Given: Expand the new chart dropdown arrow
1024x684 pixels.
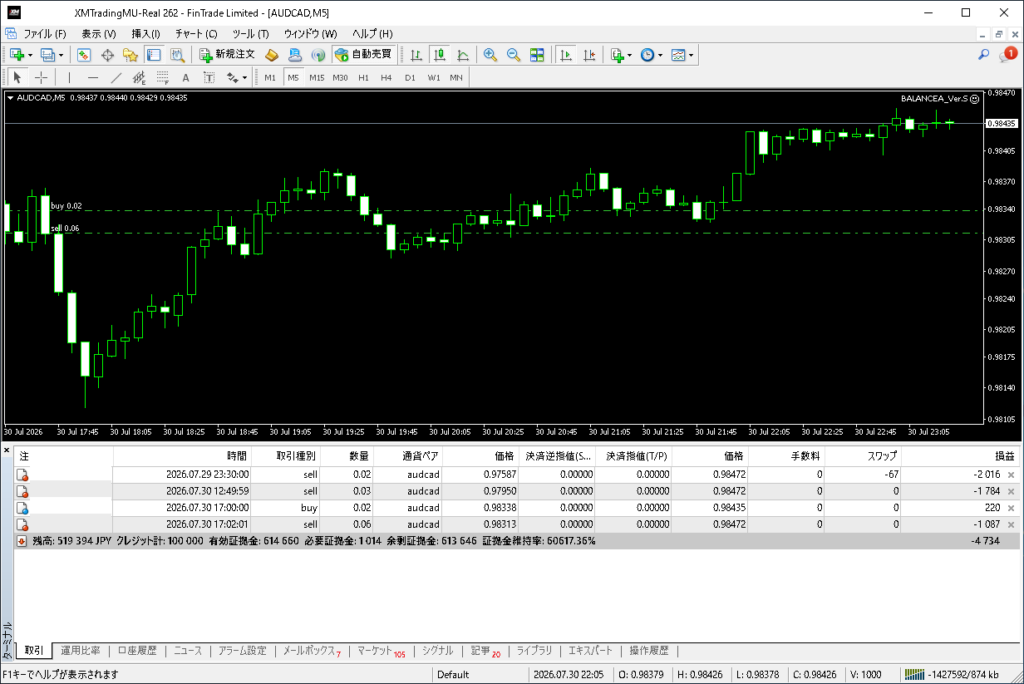Looking at the screenshot, I should coord(30,56).
